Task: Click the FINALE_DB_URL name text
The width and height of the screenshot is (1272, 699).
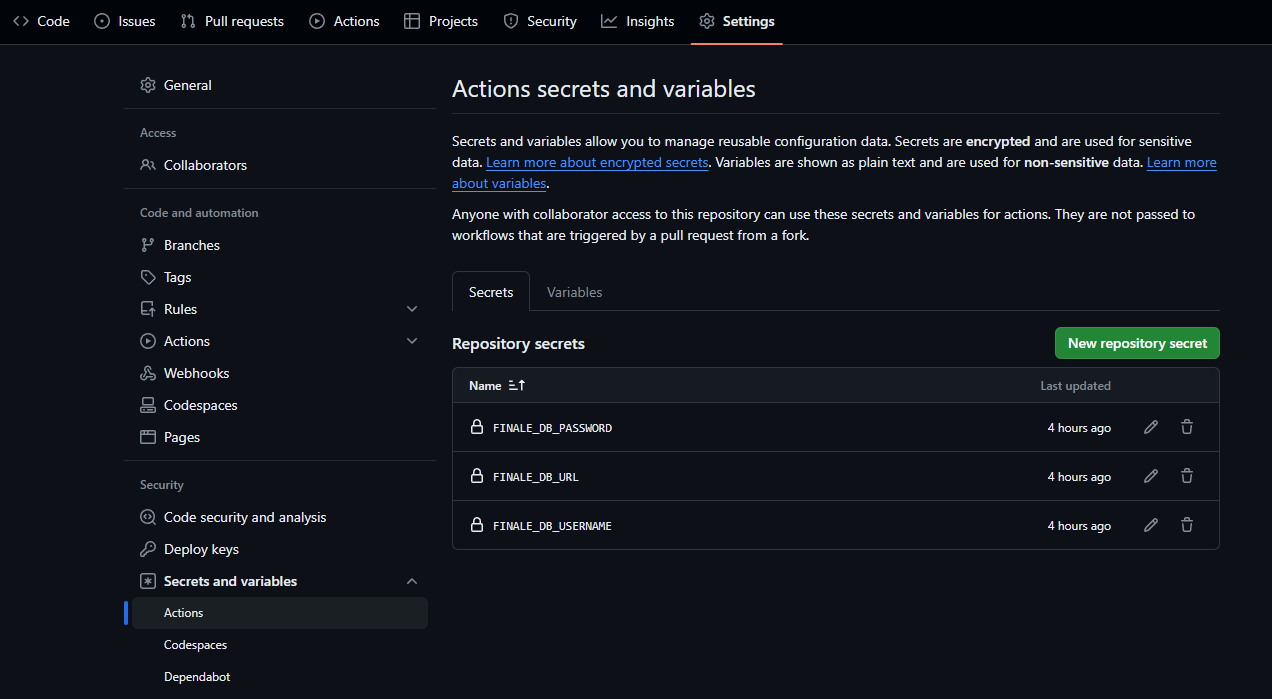Action: tap(536, 477)
